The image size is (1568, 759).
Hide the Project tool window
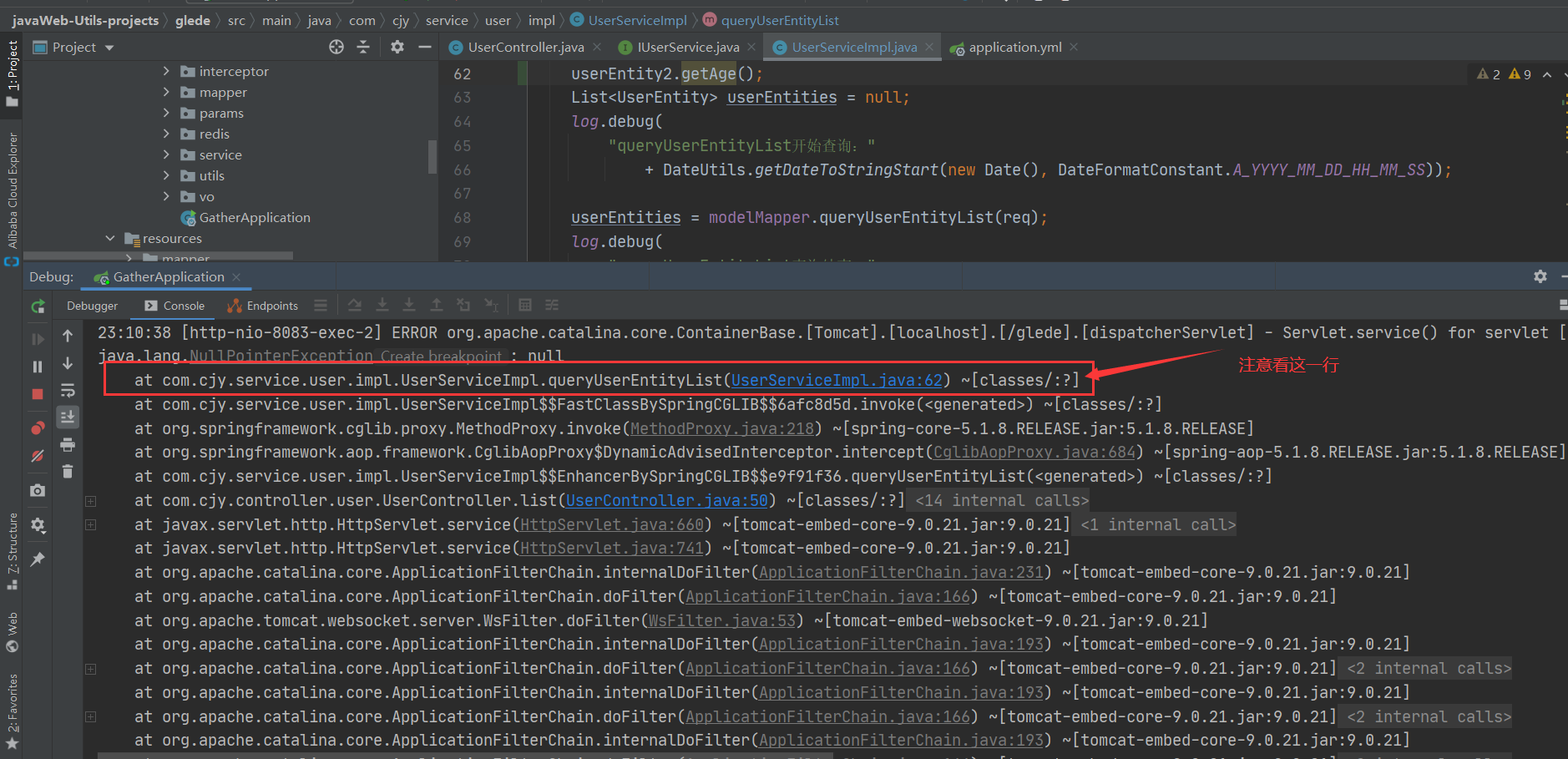pyautogui.click(x=425, y=47)
